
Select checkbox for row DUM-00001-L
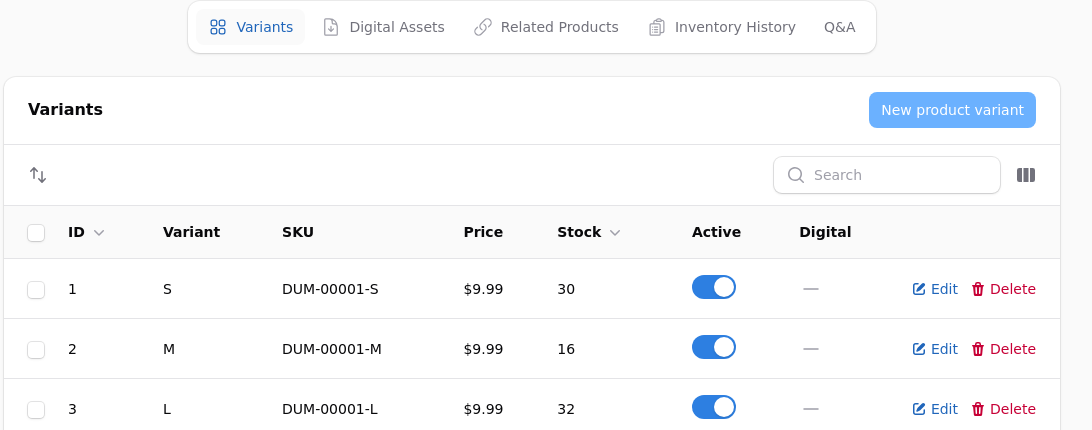(36, 410)
